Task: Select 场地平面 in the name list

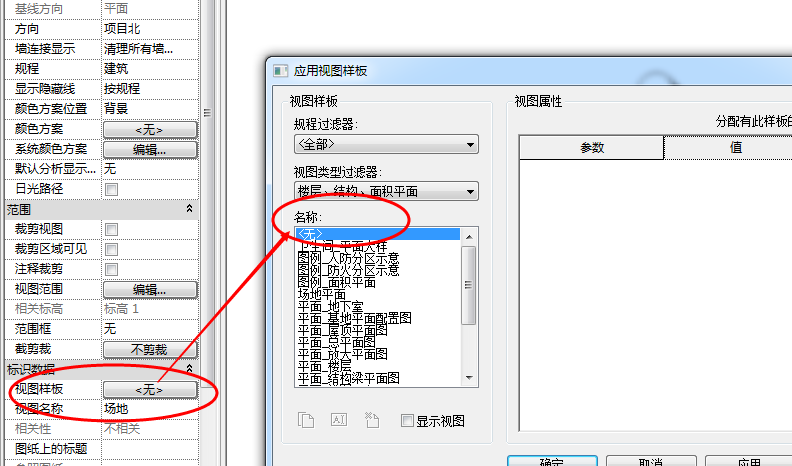Action: pos(322,294)
